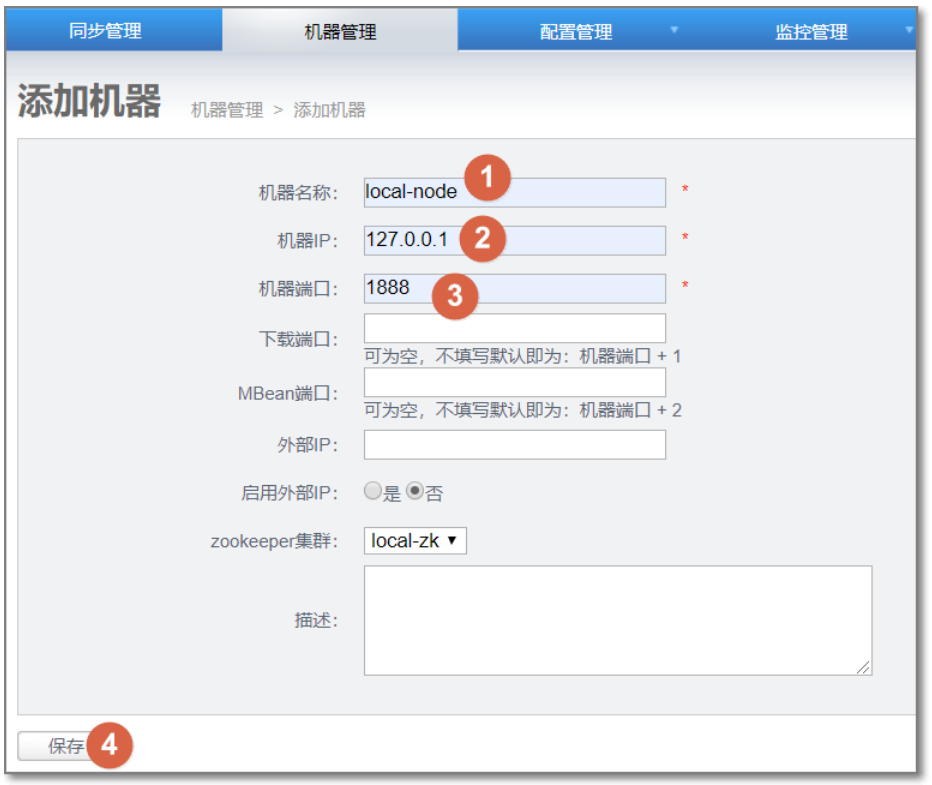
Task: Focus the 机器名称 input field
Action: point(515,193)
